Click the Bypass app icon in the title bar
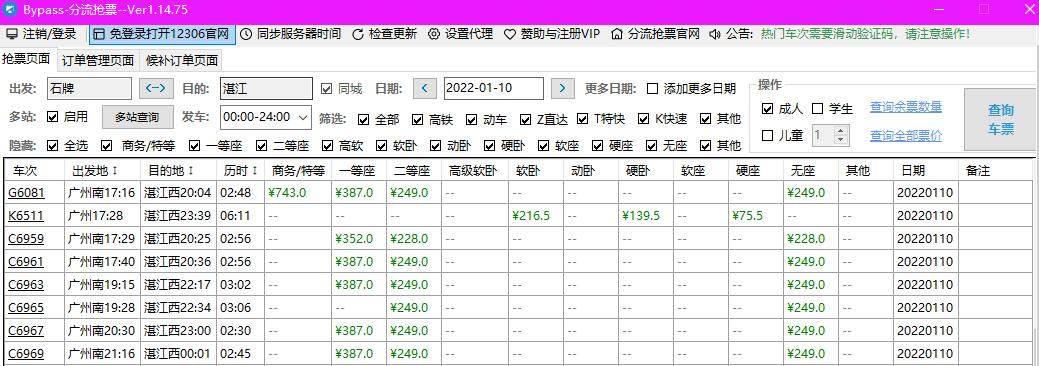Viewport: 1039px width, 366px height. pyautogui.click(x=10, y=10)
